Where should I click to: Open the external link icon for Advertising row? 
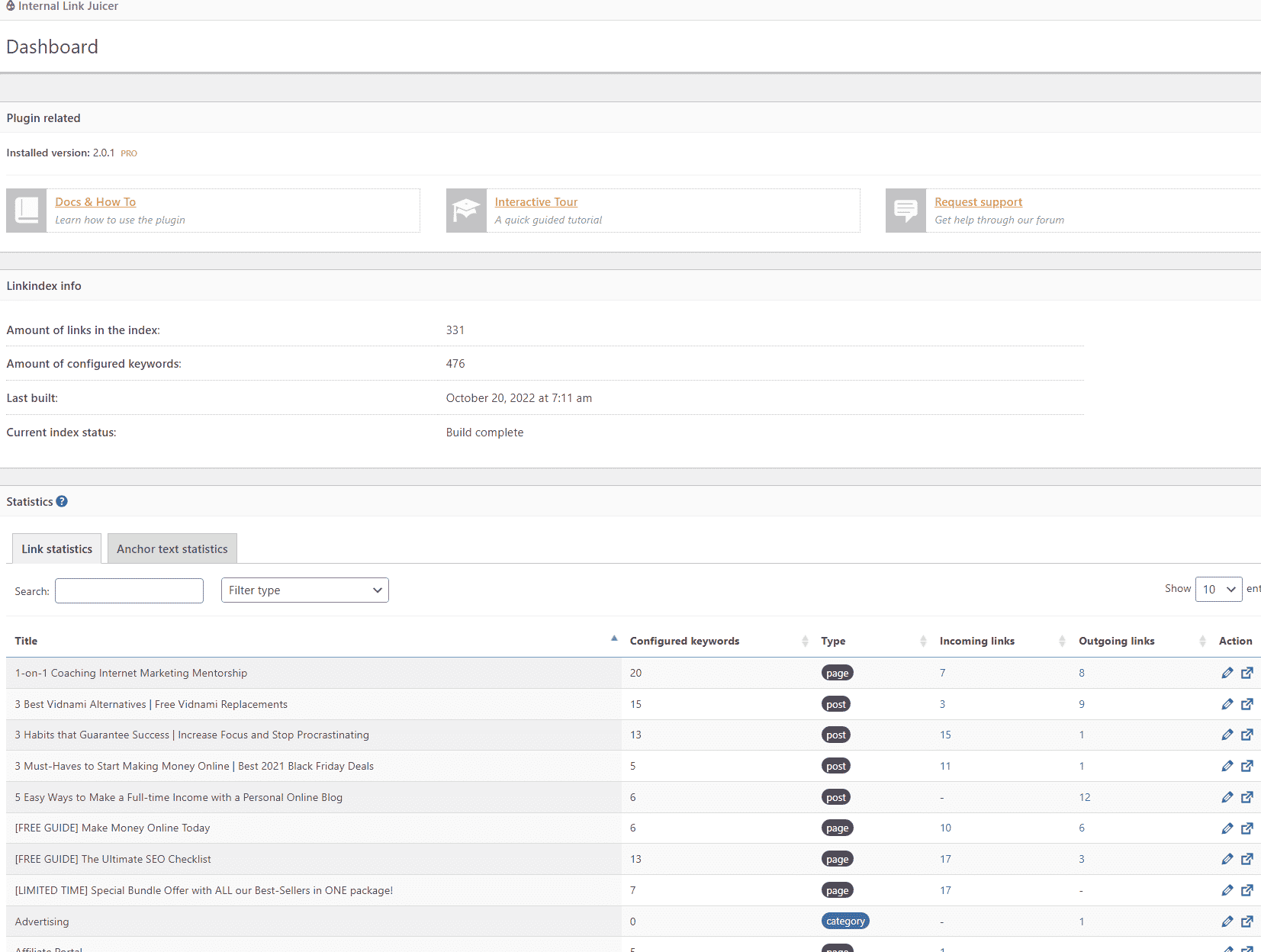click(1249, 921)
